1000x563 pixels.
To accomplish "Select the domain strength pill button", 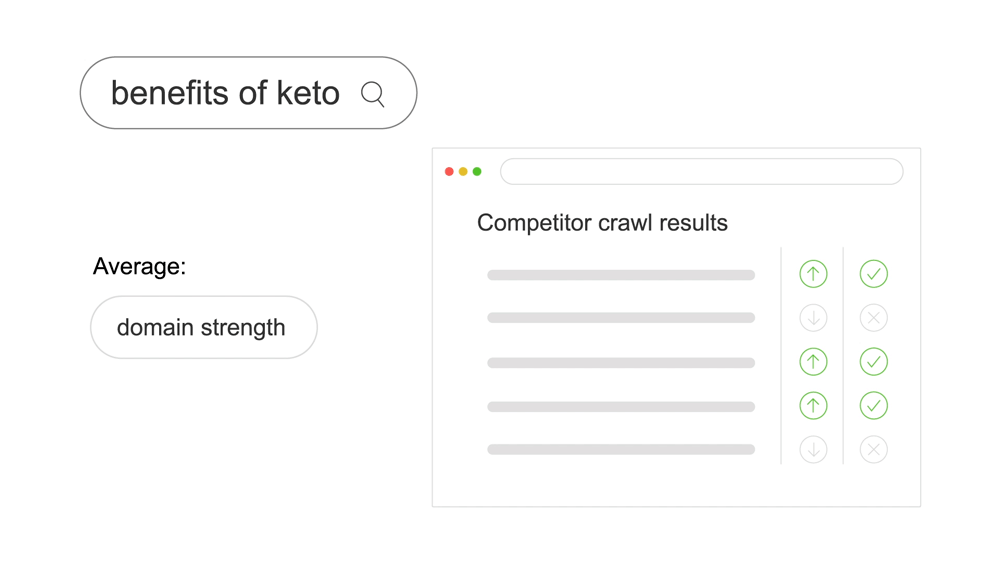I will point(204,327).
